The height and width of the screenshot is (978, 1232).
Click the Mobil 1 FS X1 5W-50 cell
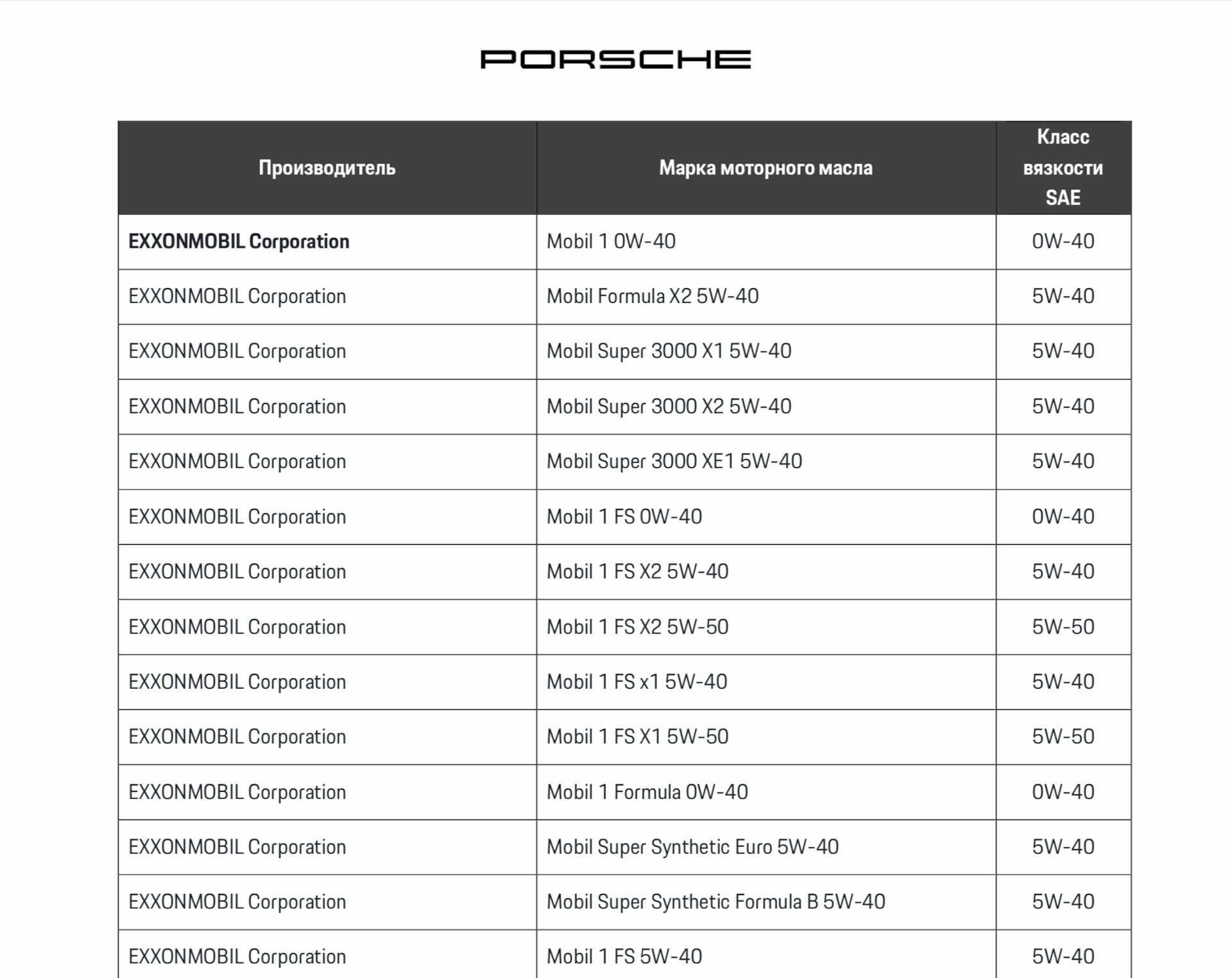[x=637, y=737]
